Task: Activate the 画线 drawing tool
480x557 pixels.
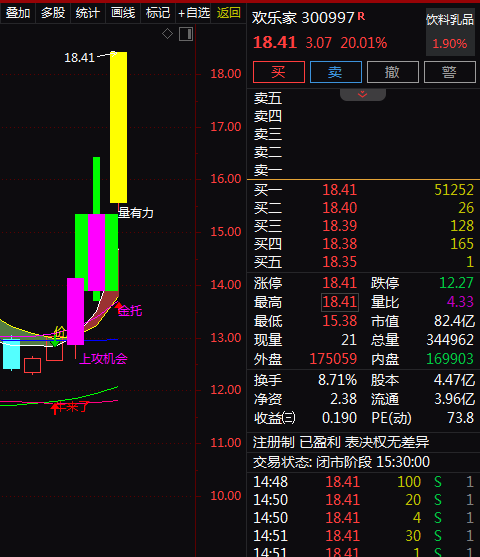Action: point(123,13)
